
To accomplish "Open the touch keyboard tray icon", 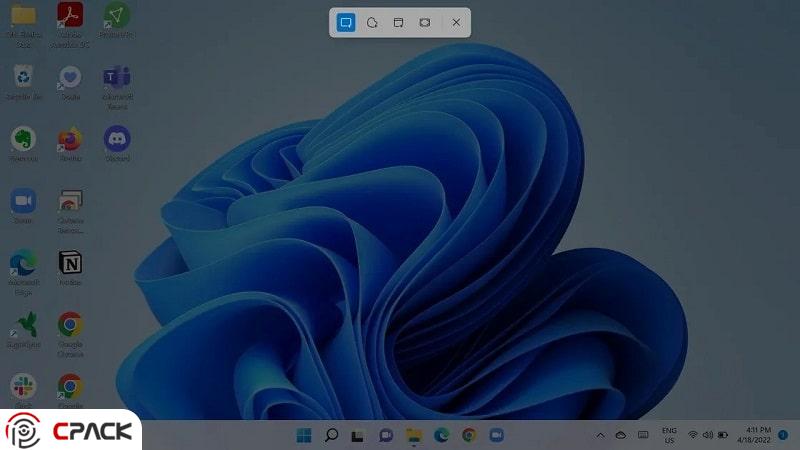I will pyautogui.click(x=643, y=435).
